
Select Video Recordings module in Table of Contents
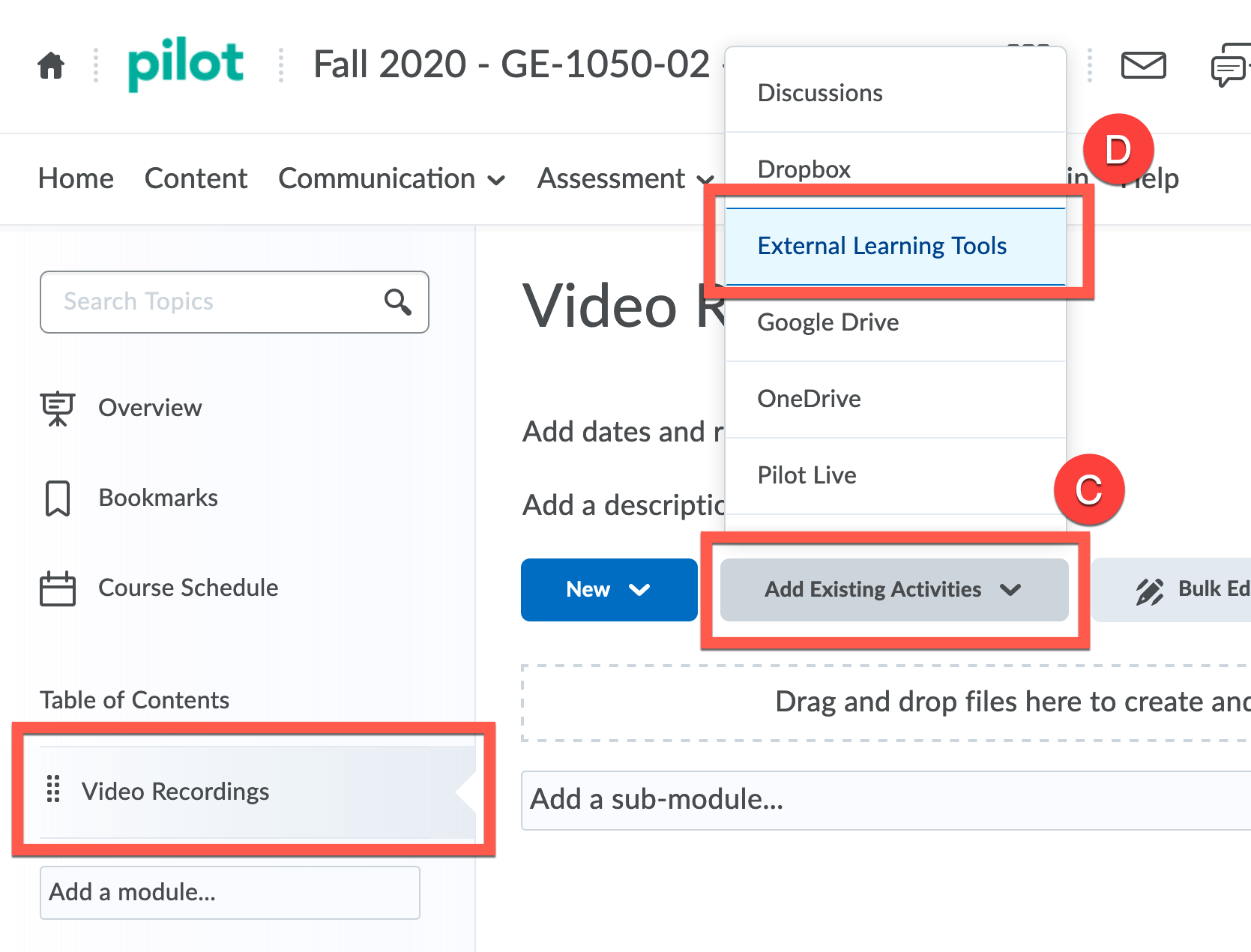pyautogui.click(x=176, y=792)
